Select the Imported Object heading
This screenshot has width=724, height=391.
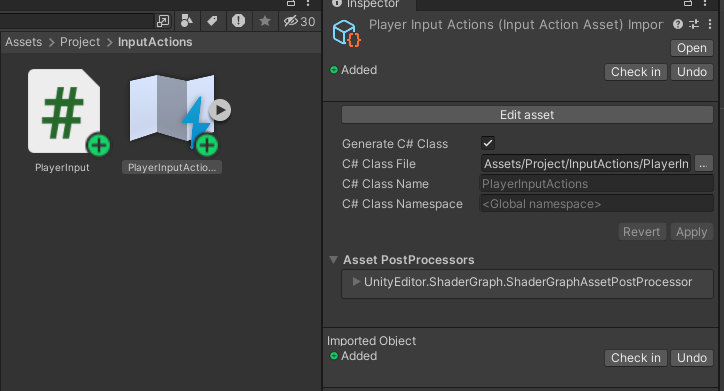click(x=371, y=341)
